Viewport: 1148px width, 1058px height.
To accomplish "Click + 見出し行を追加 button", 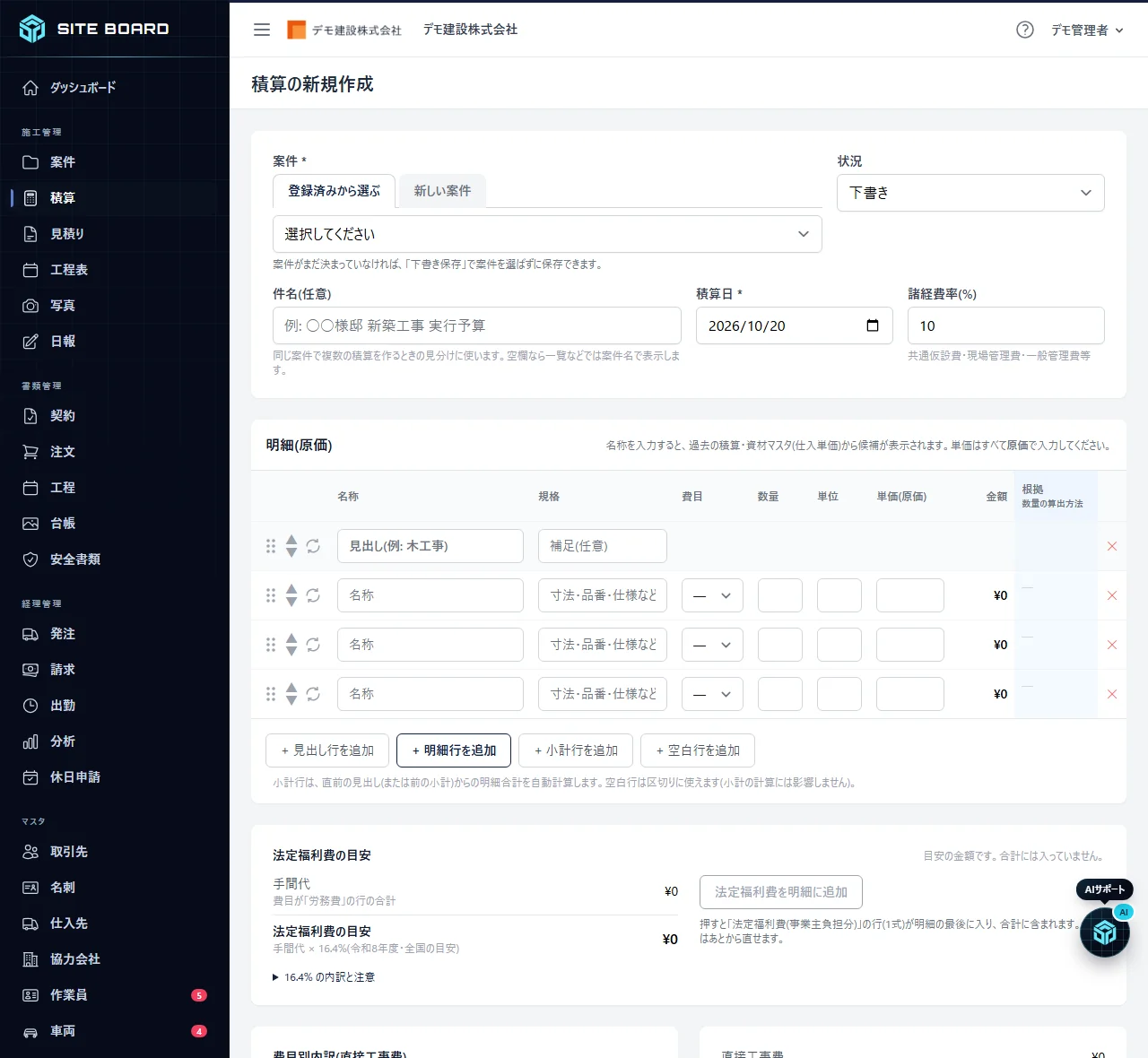I will [x=327, y=750].
